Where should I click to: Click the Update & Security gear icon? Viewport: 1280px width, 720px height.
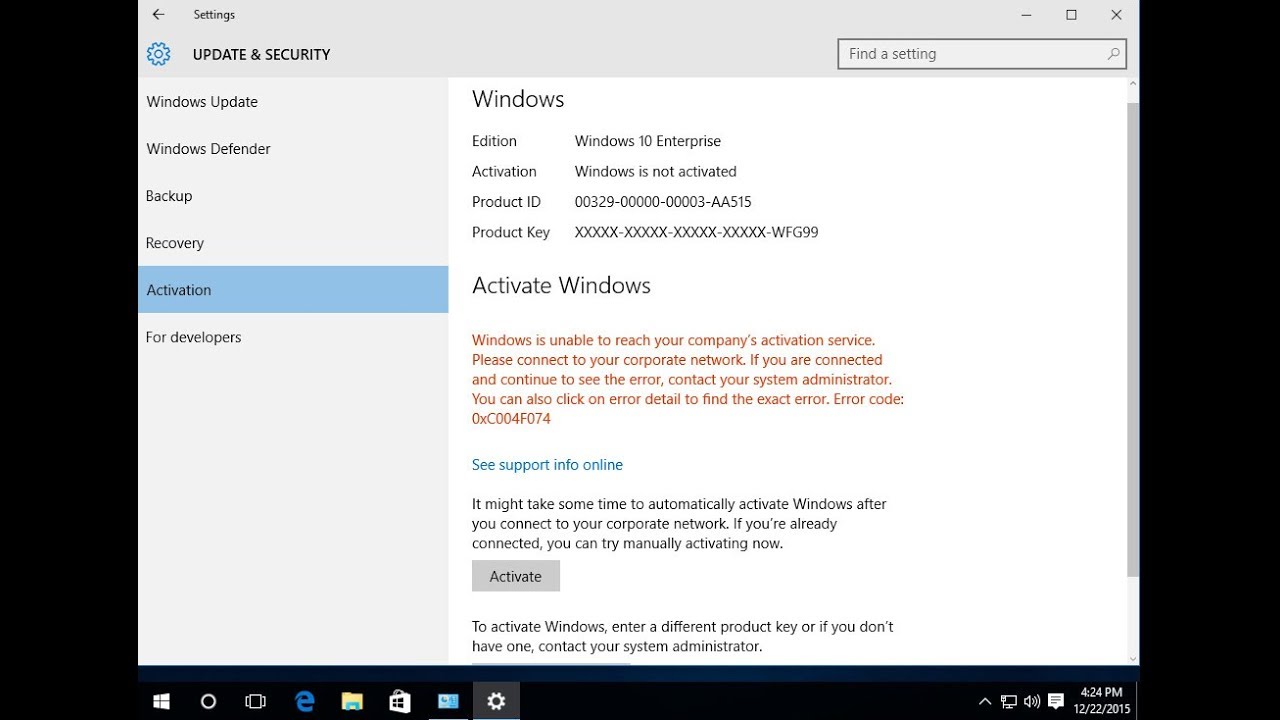(x=158, y=54)
